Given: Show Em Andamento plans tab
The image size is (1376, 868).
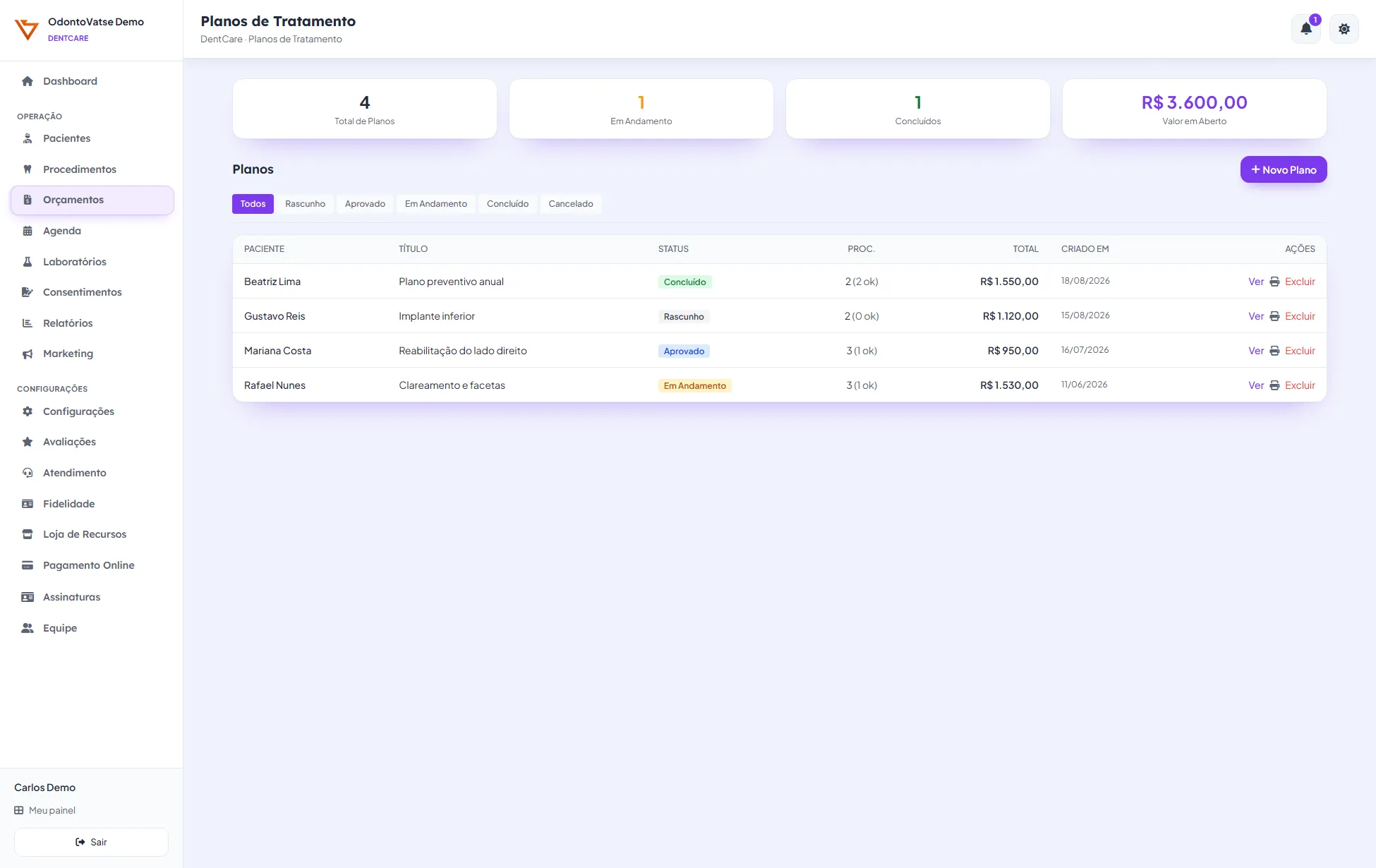Looking at the screenshot, I should click(436, 204).
